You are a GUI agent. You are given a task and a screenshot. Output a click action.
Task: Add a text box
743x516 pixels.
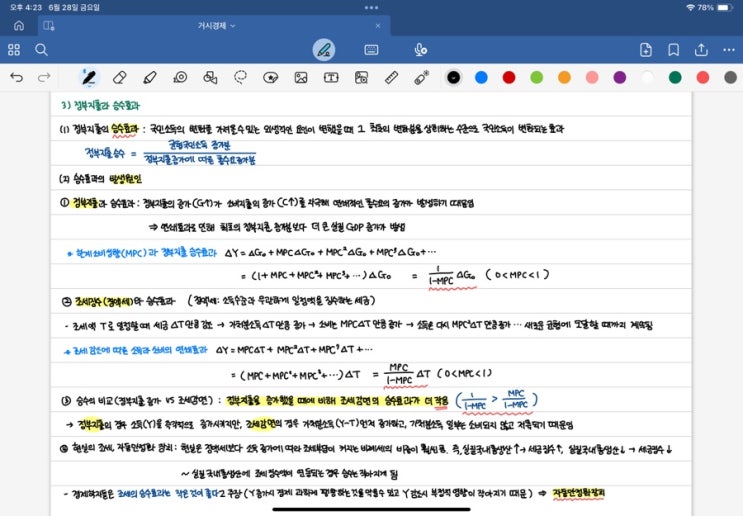[331, 77]
